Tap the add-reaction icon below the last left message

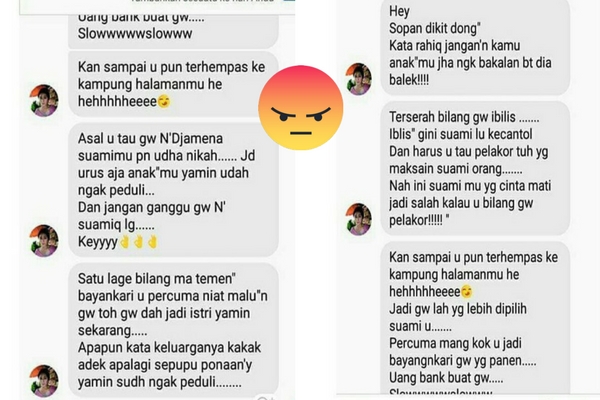coord(264,398)
